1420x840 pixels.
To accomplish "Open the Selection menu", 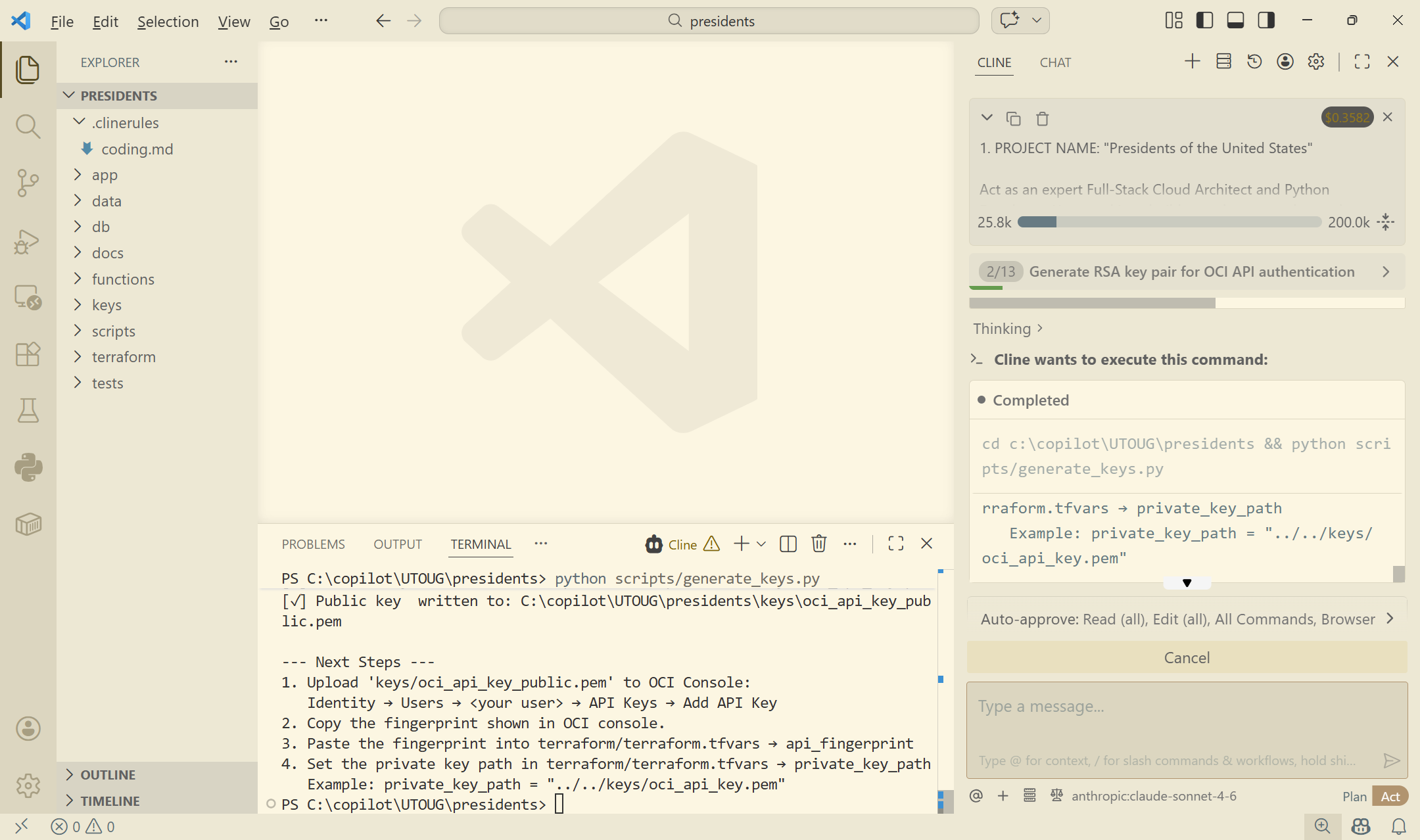I will point(168,22).
